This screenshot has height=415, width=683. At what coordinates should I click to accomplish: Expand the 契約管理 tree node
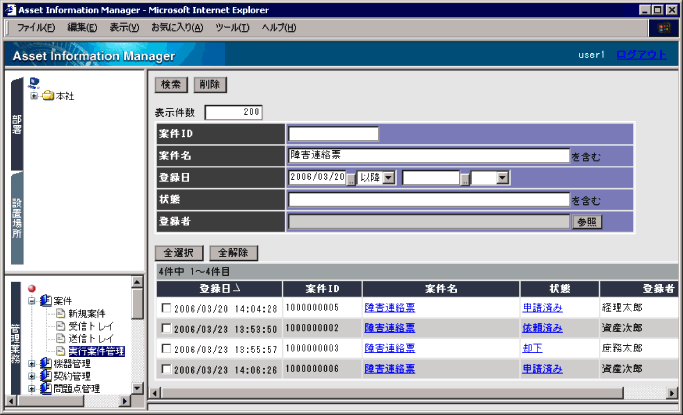(x=32, y=376)
